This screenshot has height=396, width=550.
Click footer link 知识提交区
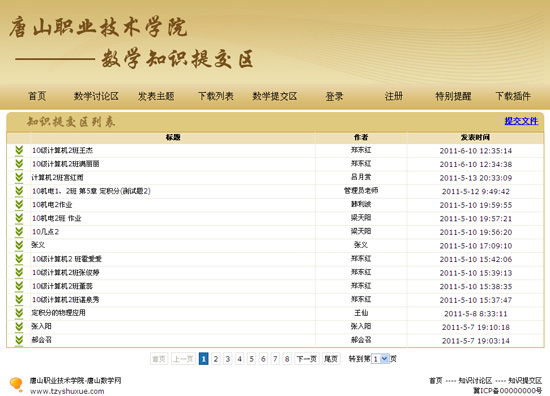coord(525,381)
